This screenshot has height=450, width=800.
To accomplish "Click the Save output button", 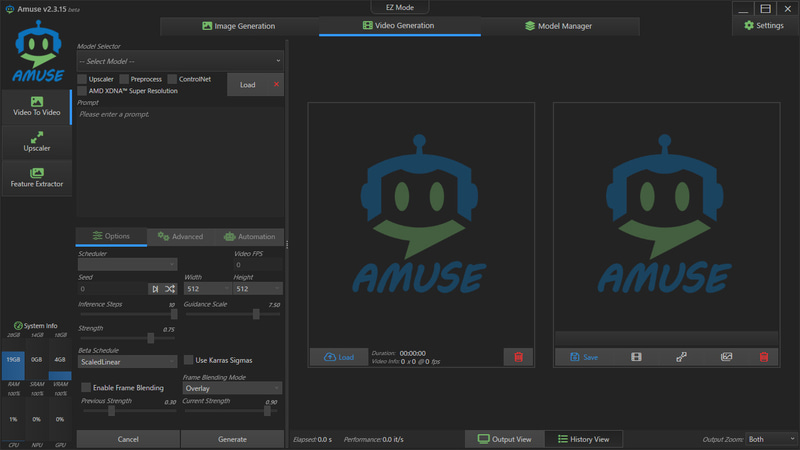I will click(x=584, y=357).
